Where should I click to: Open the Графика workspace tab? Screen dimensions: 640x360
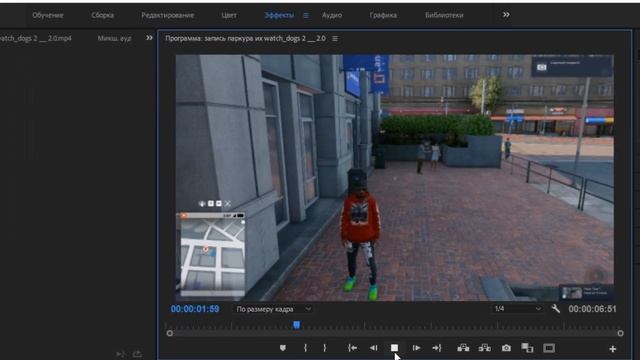coord(383,15)
